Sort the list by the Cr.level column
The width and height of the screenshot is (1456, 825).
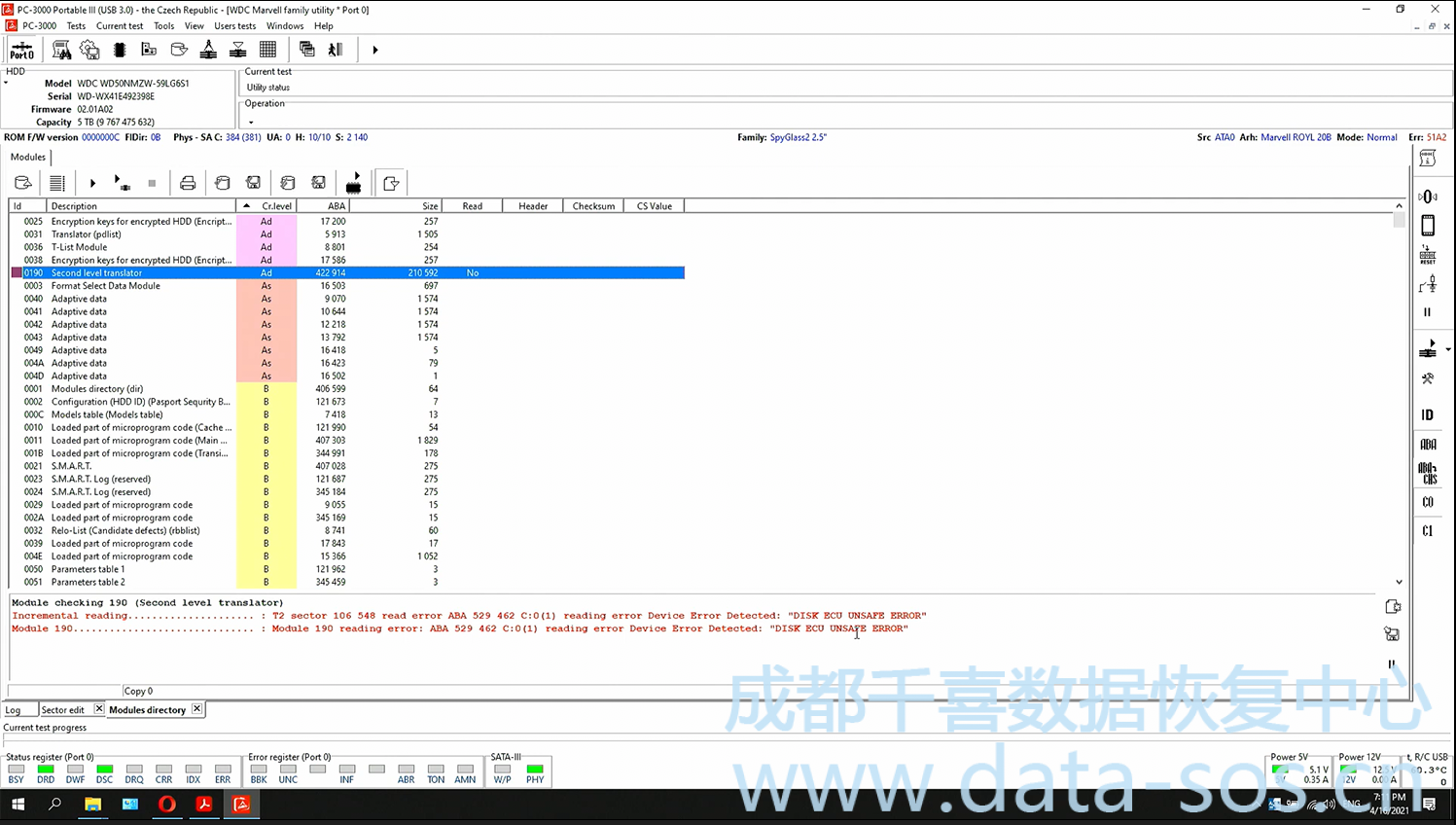[x=276, y=206]
